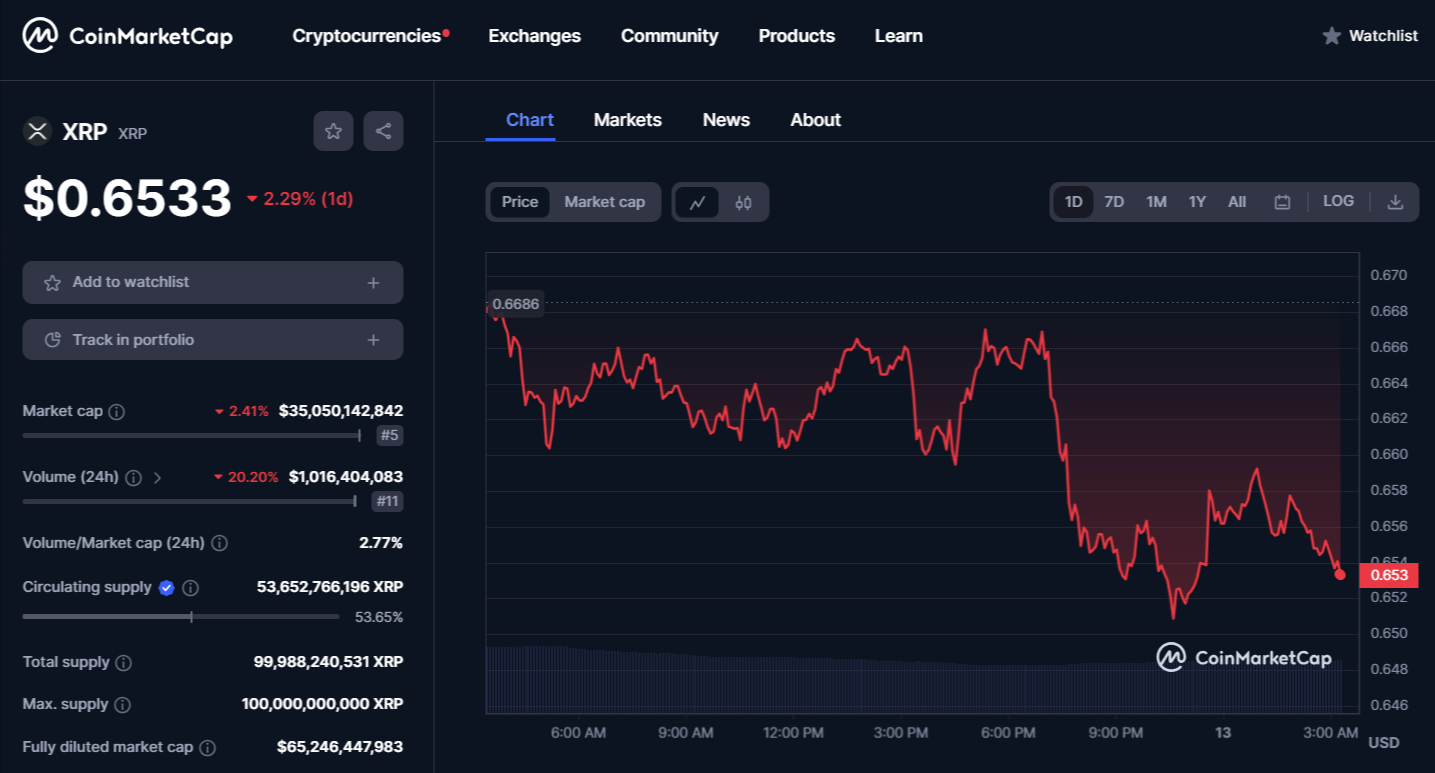
Task: Open the calendar date range icon
Action: coord(1282,202)
